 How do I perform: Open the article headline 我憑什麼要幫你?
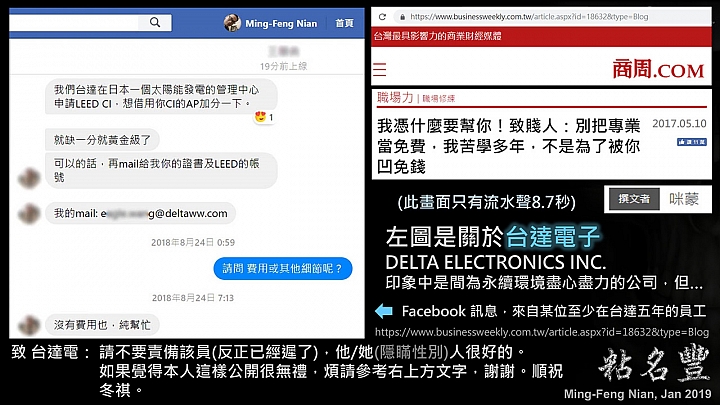508,146
